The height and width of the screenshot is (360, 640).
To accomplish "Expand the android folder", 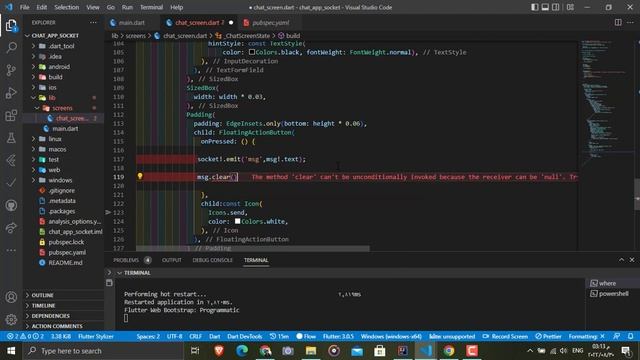I will tap(59, 67).
